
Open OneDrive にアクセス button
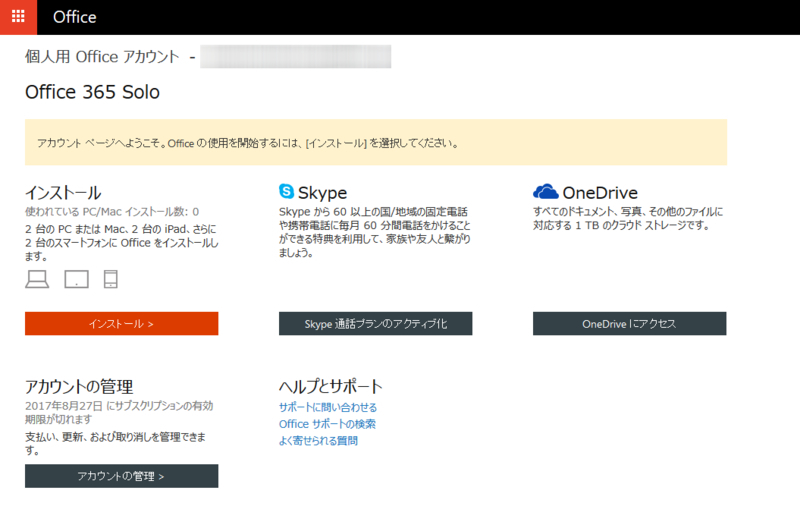pos(630,323)
